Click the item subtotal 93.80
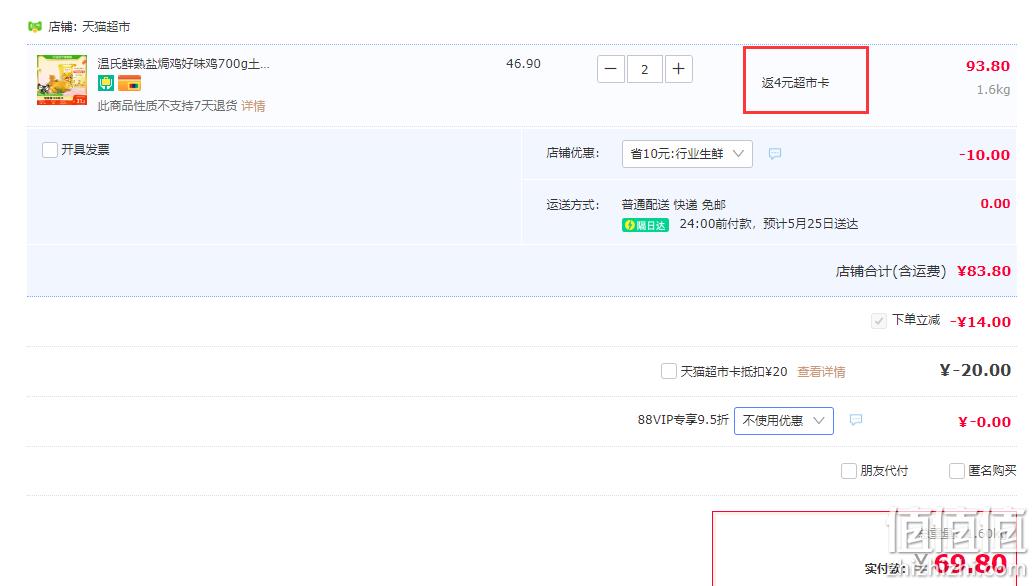Image resolution: width=1036 pixels, height=586 pixels. (988, 66)
